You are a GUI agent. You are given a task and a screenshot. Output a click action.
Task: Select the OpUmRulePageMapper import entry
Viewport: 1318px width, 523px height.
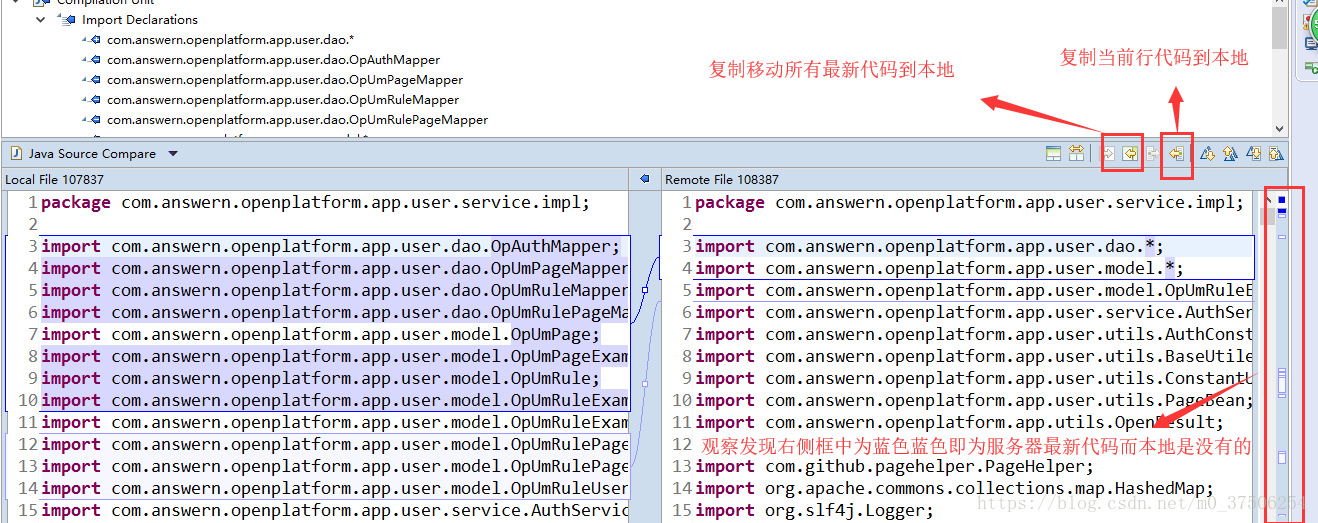297,120
